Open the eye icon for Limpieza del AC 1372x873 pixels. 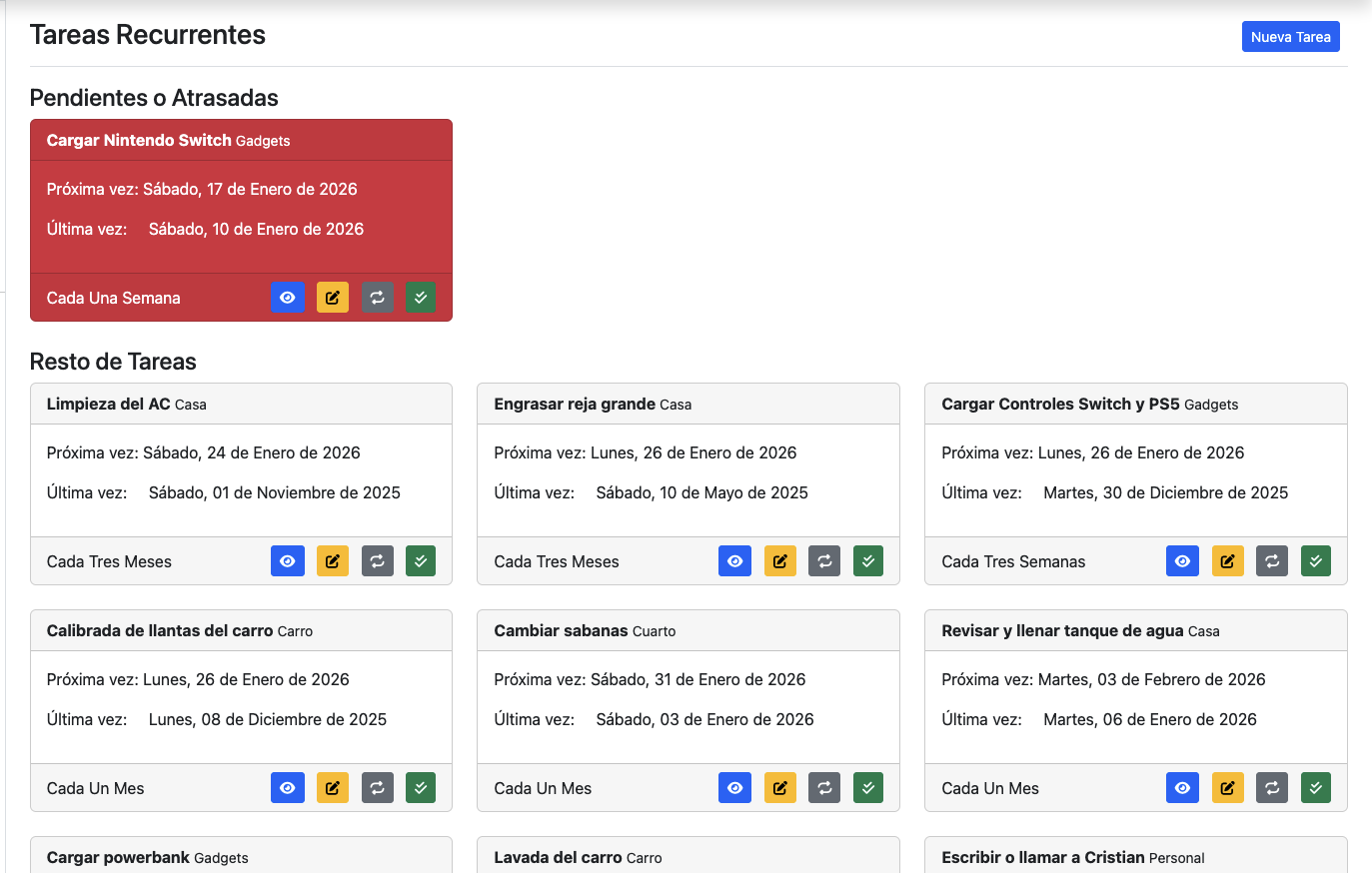click(x=288, y=561)
